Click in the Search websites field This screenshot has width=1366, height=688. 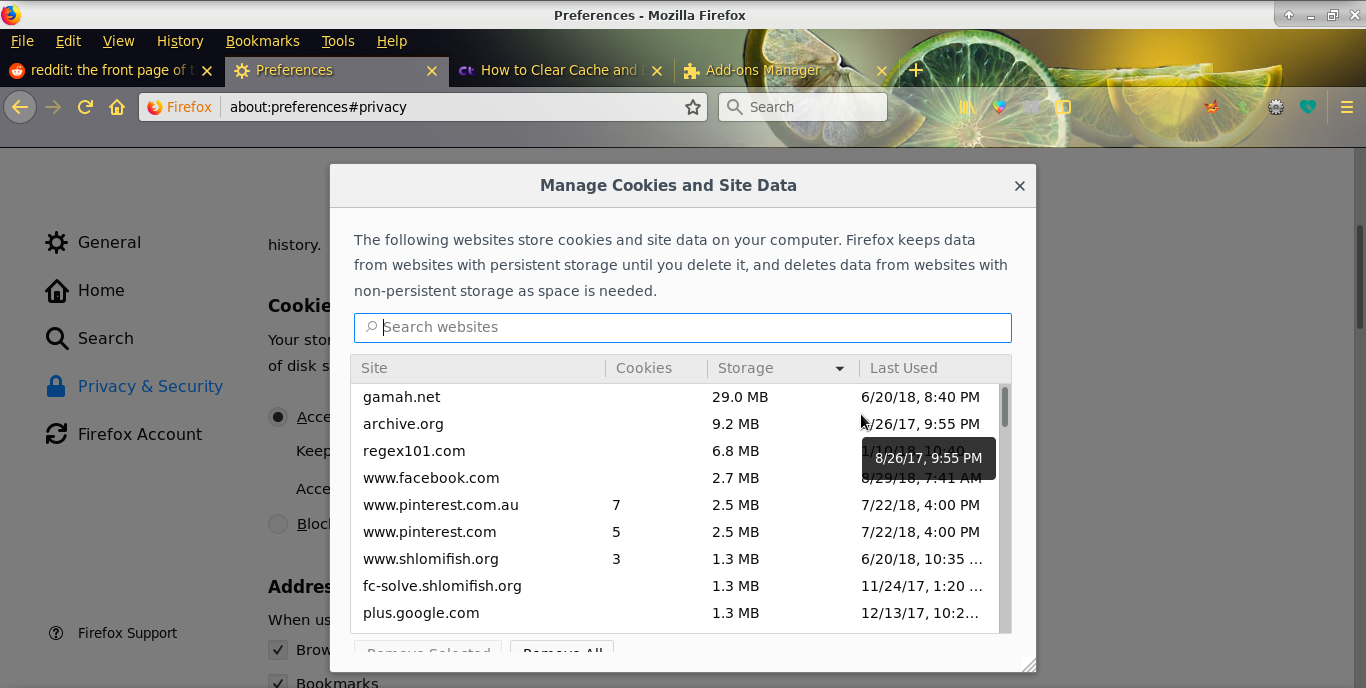pyautogui.click(x=683, y=327)
